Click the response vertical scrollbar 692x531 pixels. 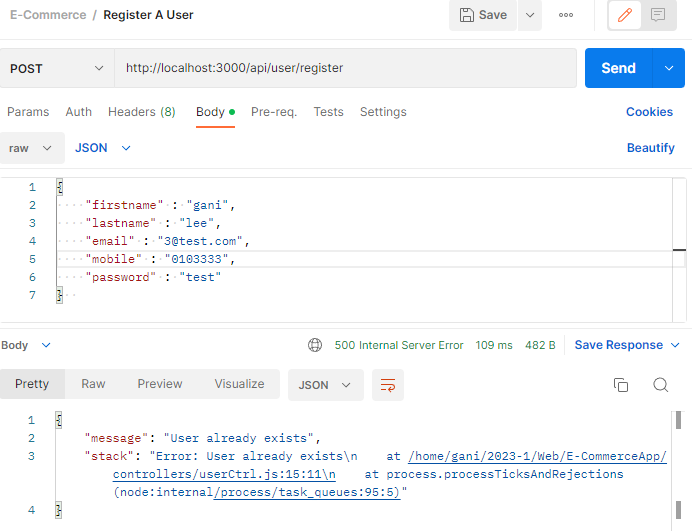coord(679,465)
